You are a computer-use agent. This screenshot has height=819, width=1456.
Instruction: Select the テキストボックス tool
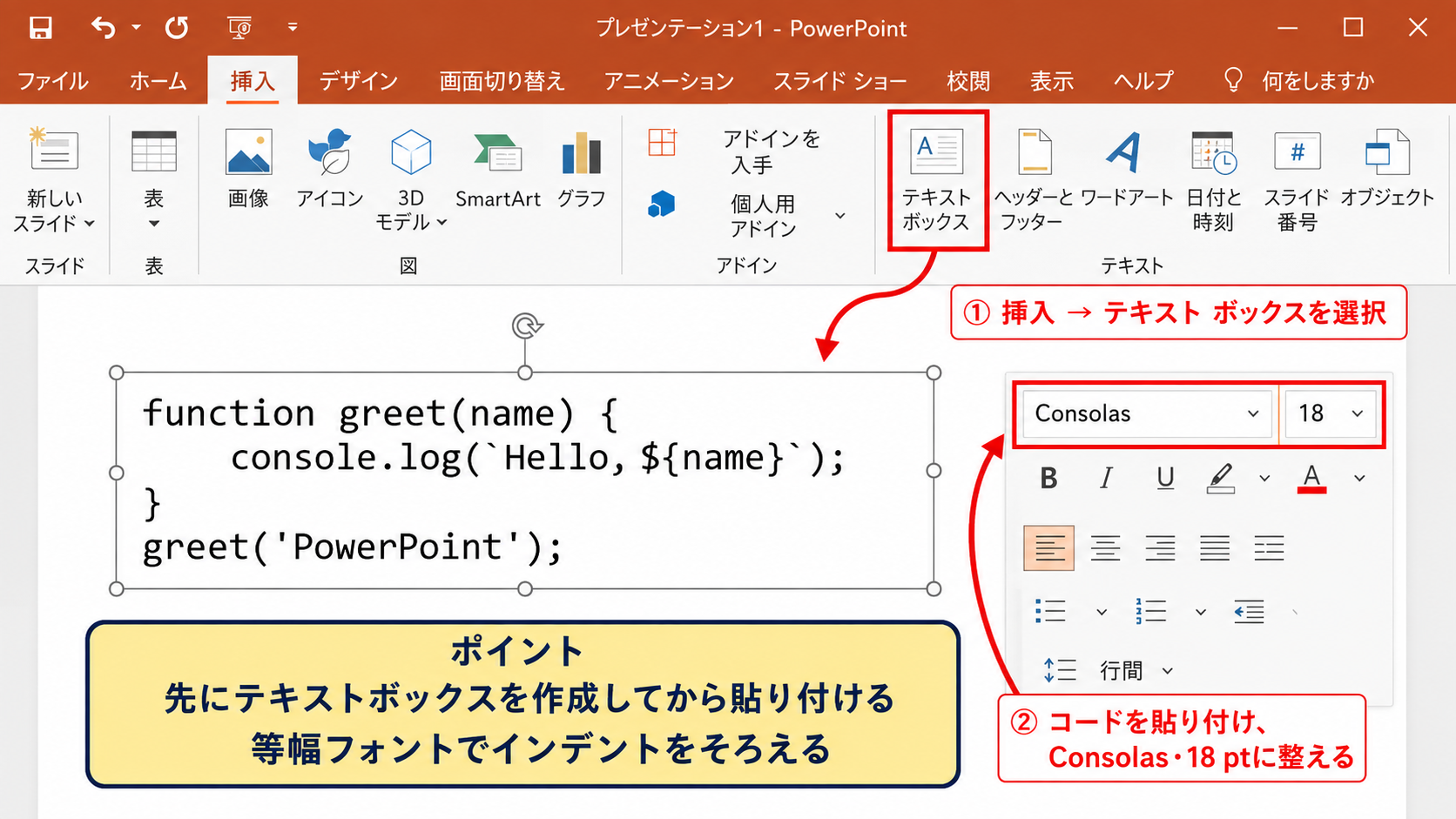click(936, 180)
